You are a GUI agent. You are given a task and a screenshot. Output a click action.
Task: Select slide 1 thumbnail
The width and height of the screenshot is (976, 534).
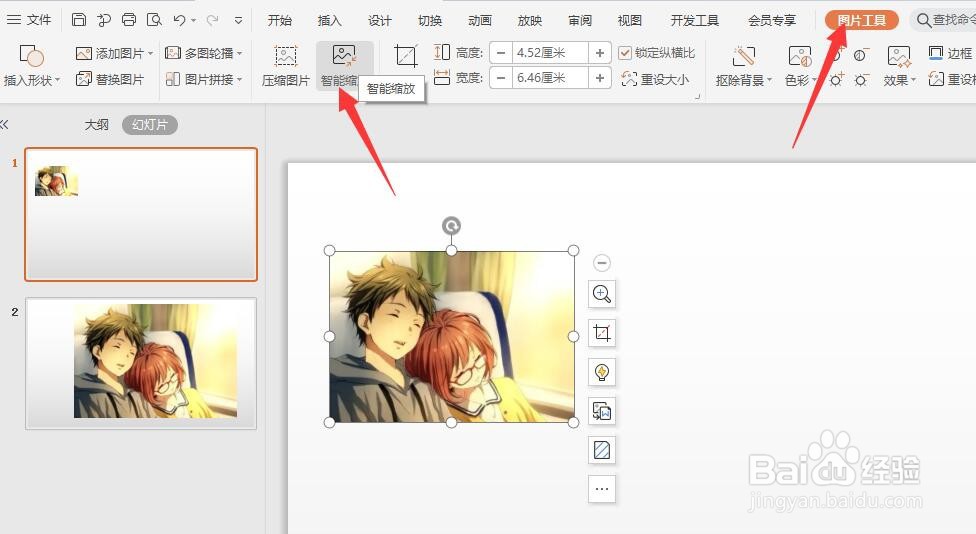point(141,214)
